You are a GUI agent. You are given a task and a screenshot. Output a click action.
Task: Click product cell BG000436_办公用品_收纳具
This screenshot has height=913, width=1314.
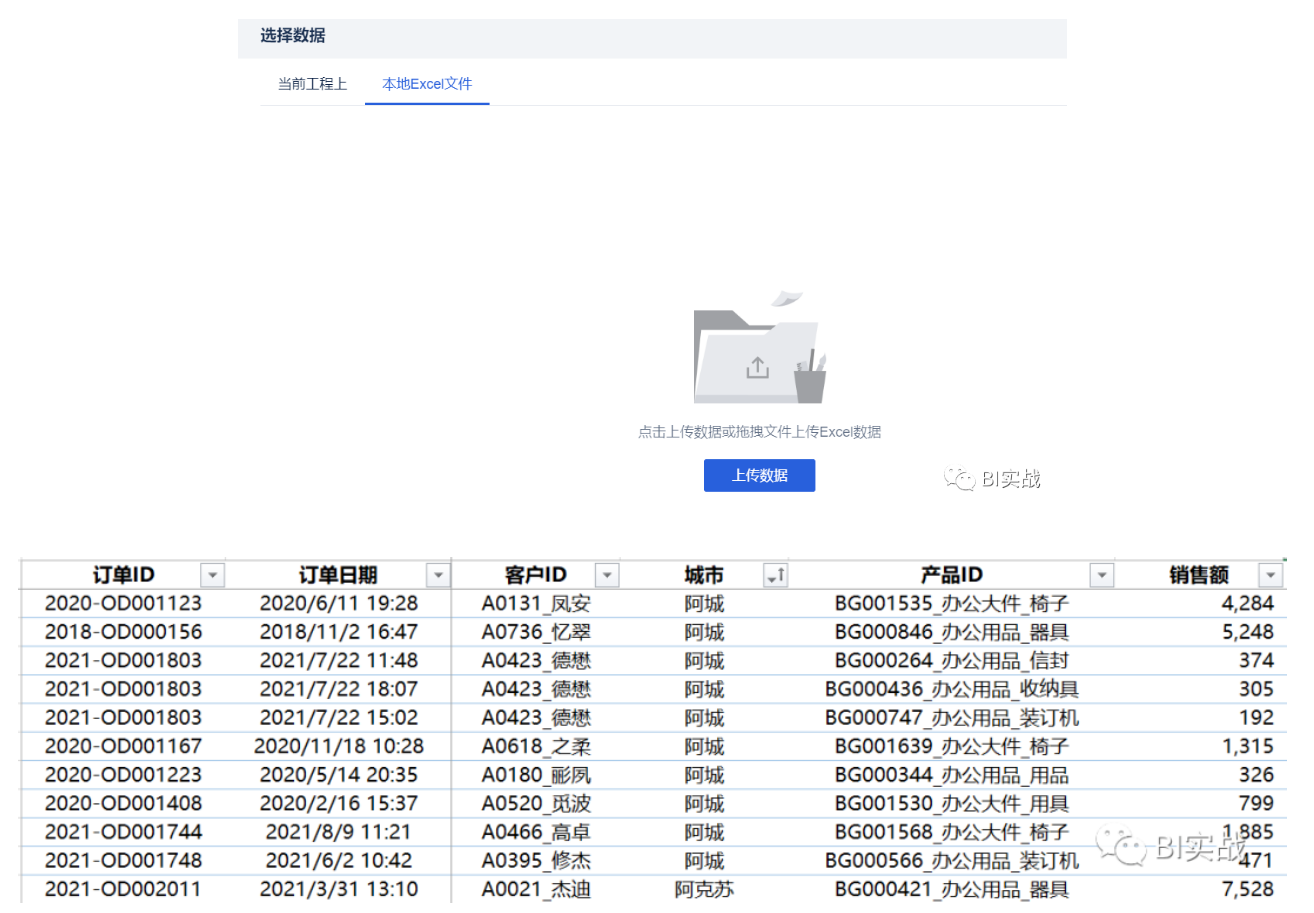[952, 689]
